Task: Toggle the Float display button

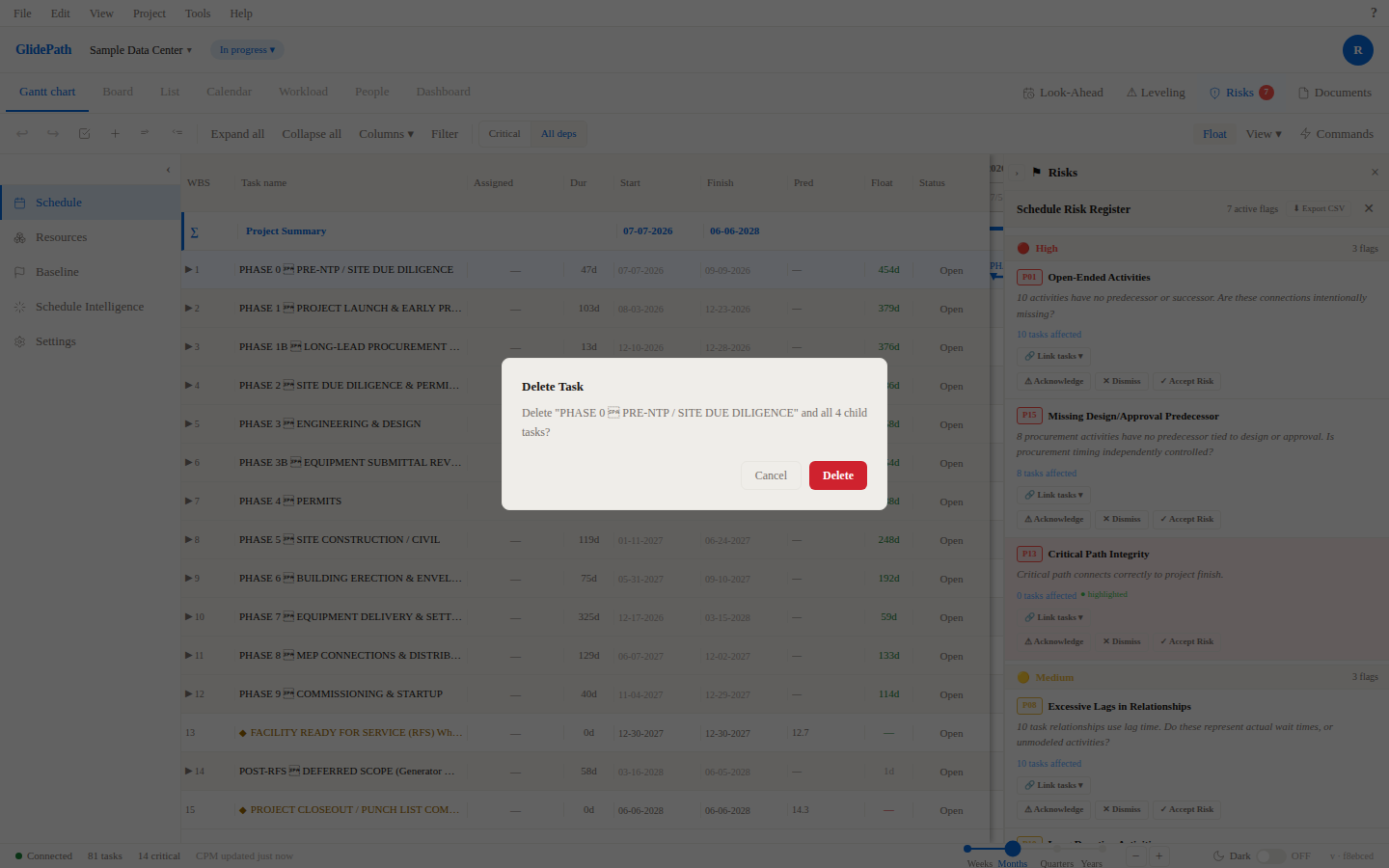Action: pyautogui.click(x=1214, y=134)
